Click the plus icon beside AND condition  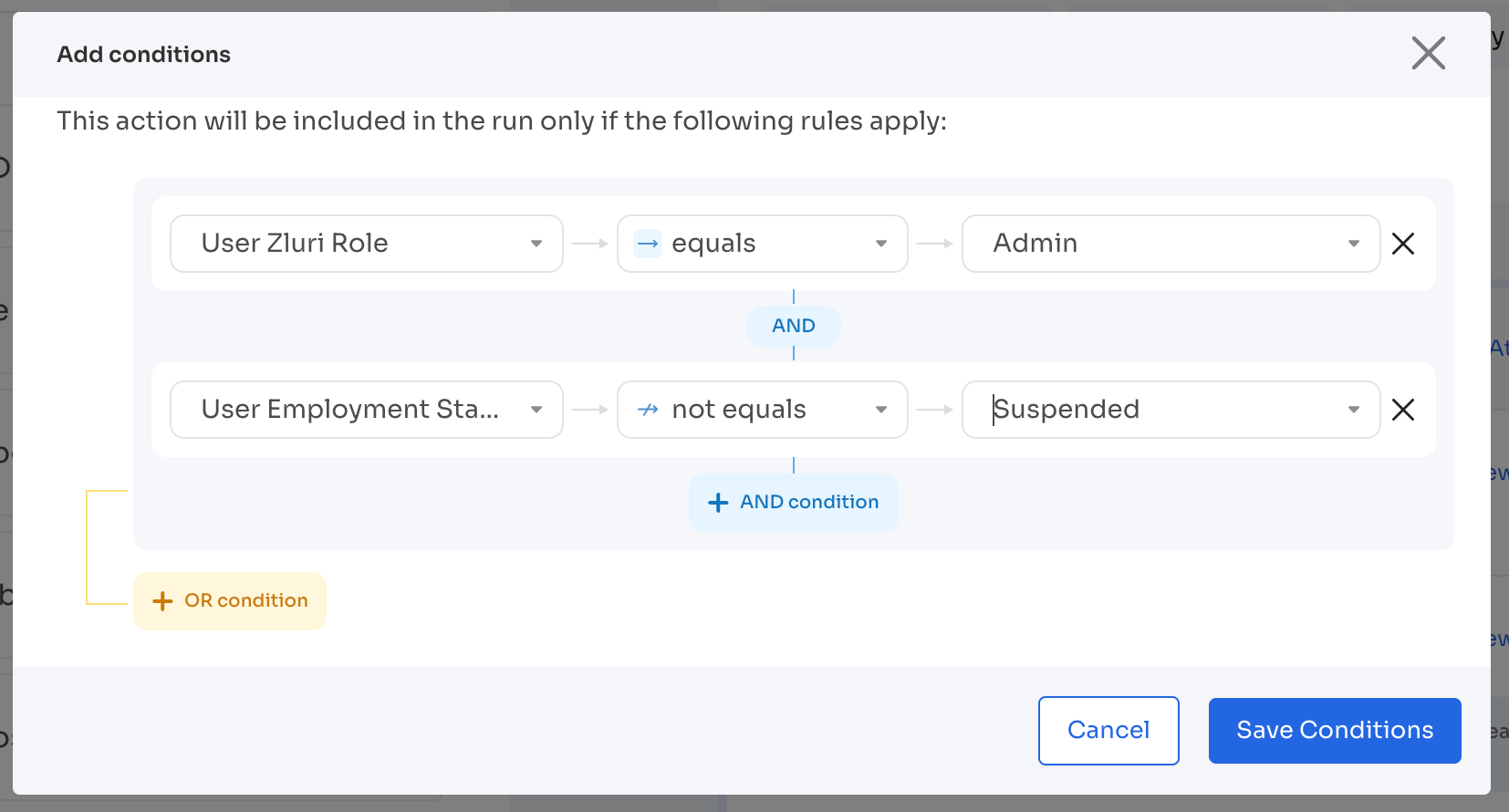718,502
